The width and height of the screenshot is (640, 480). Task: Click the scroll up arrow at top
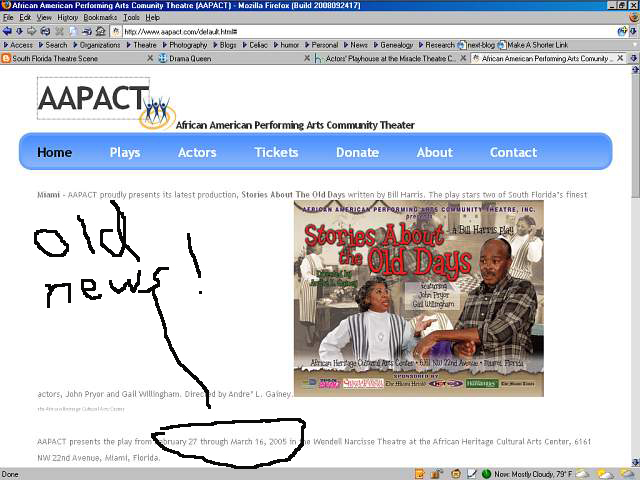[x=636, y=70]
